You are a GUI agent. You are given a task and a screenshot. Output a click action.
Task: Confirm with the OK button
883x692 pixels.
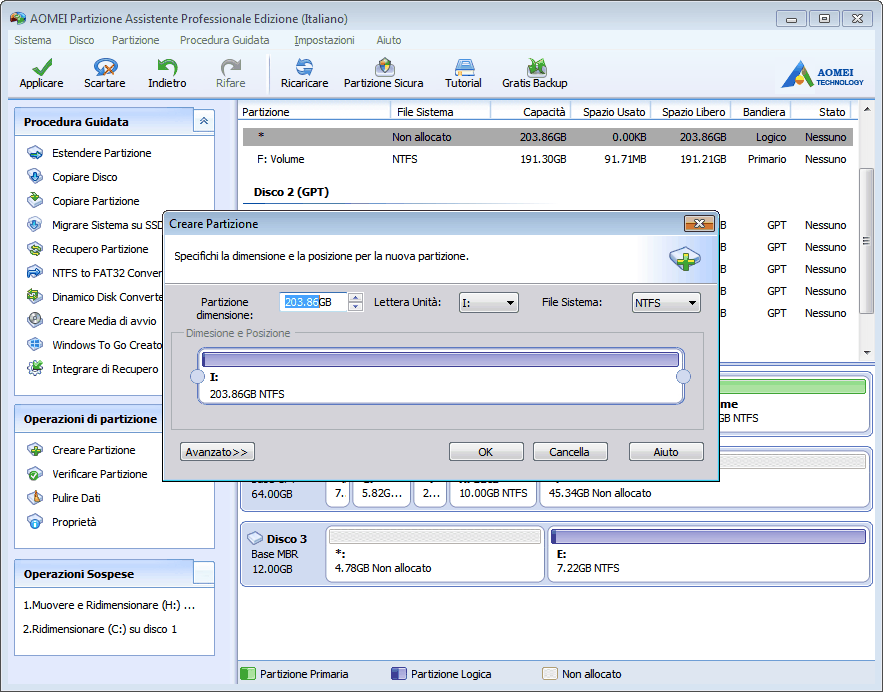point(486,452)
